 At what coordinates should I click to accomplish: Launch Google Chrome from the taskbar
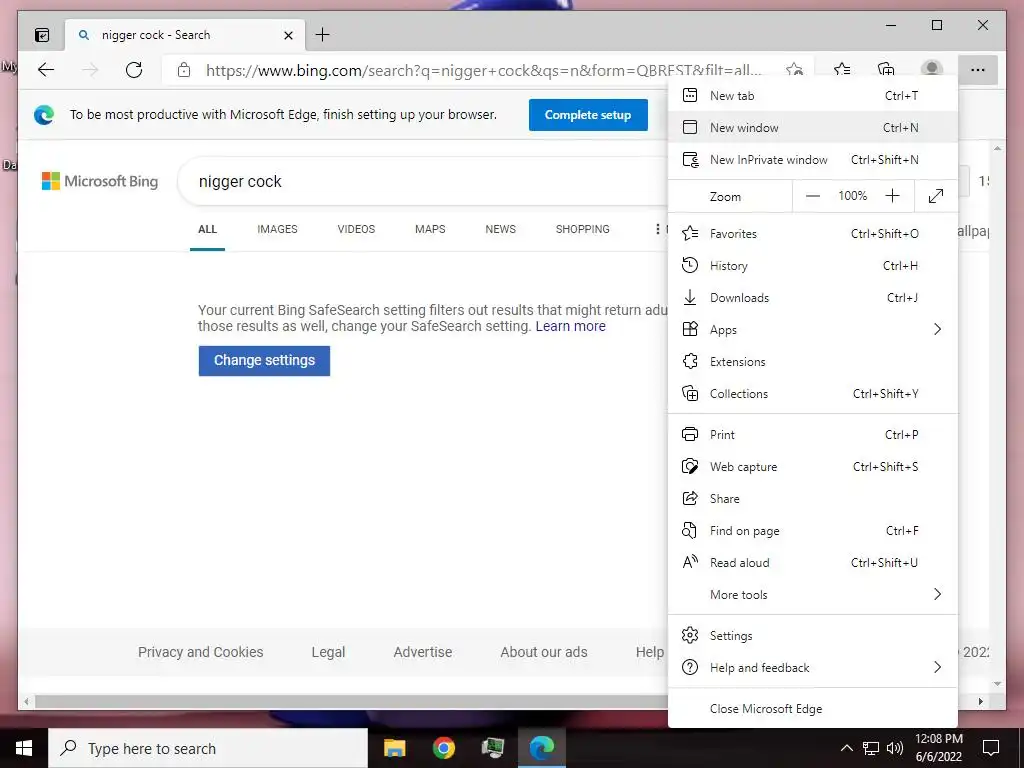(443, 748)
